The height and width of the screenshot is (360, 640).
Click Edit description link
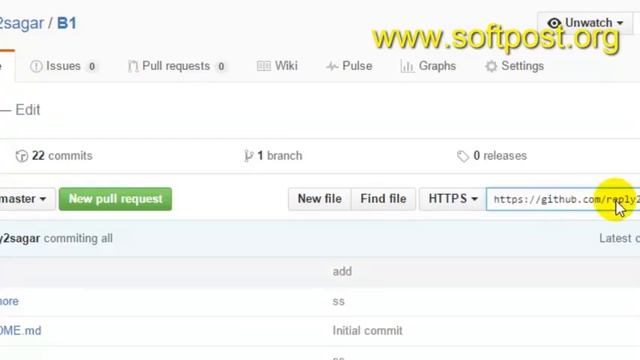(28, 110)
